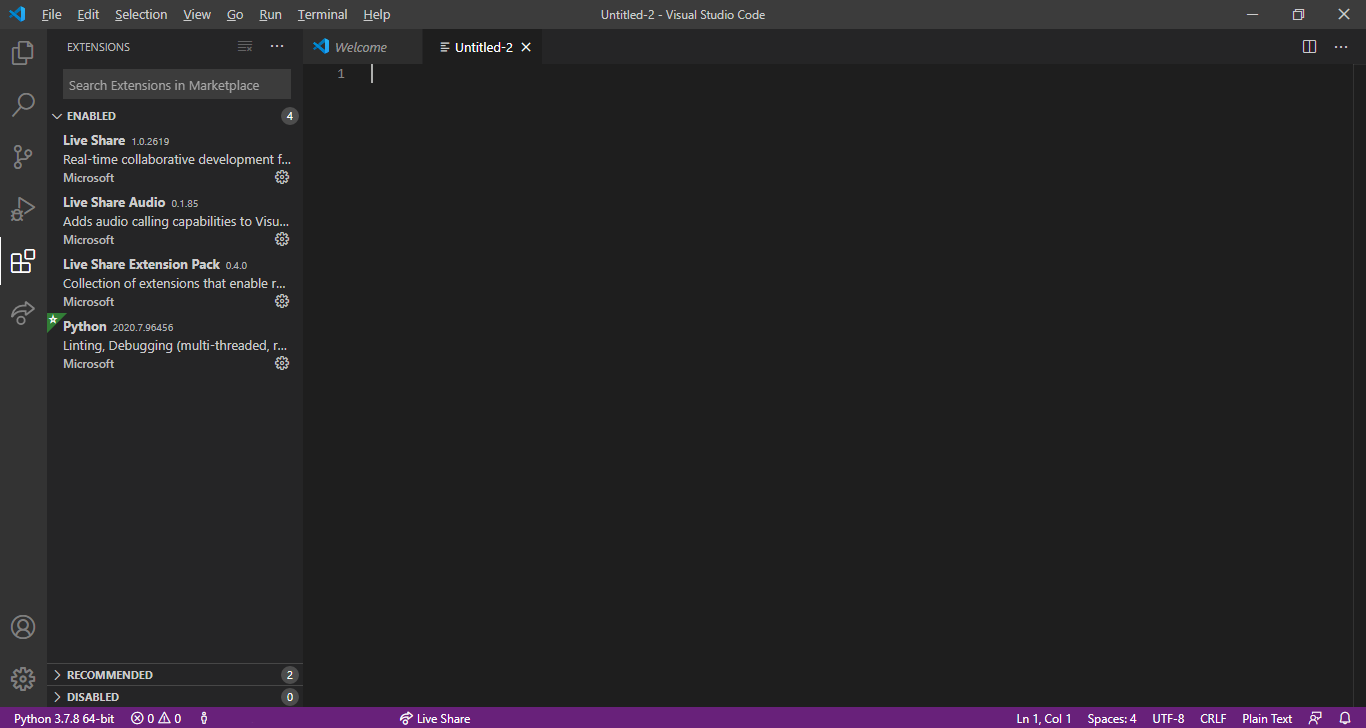Change Spaces: 4 indentation setting
Image resolution: width=1366 pixels, height=728 pixels.
pyautogui.click(x=1112, y=718)
